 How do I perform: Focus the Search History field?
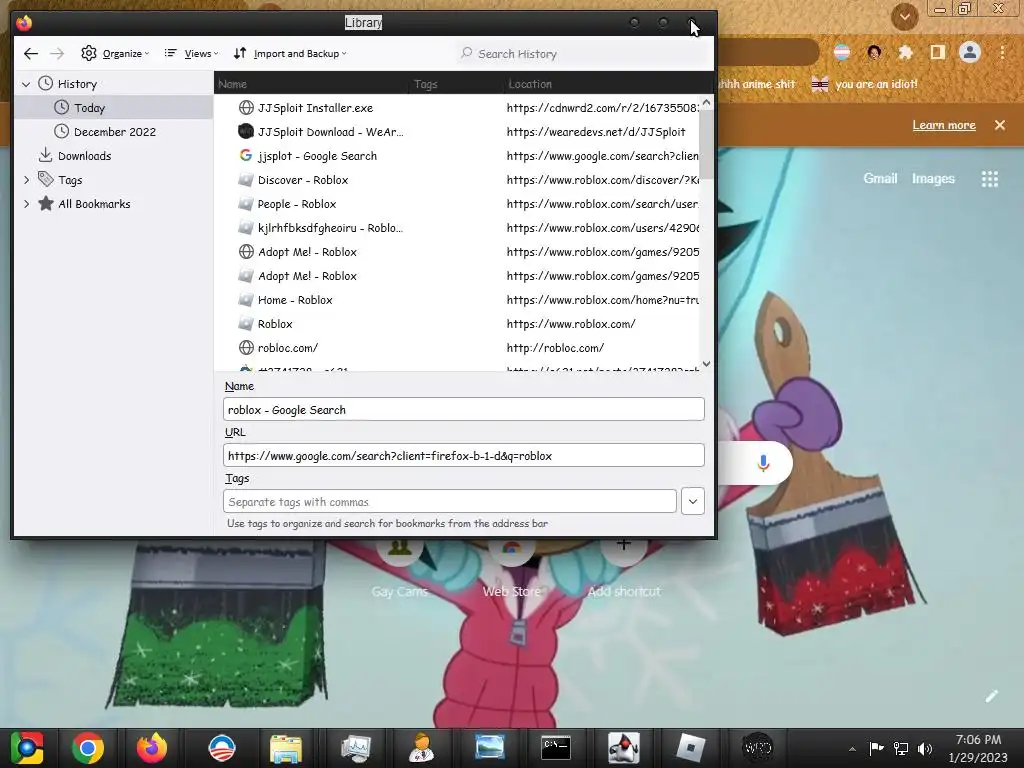pyautogui.click(x=583, y=54)
